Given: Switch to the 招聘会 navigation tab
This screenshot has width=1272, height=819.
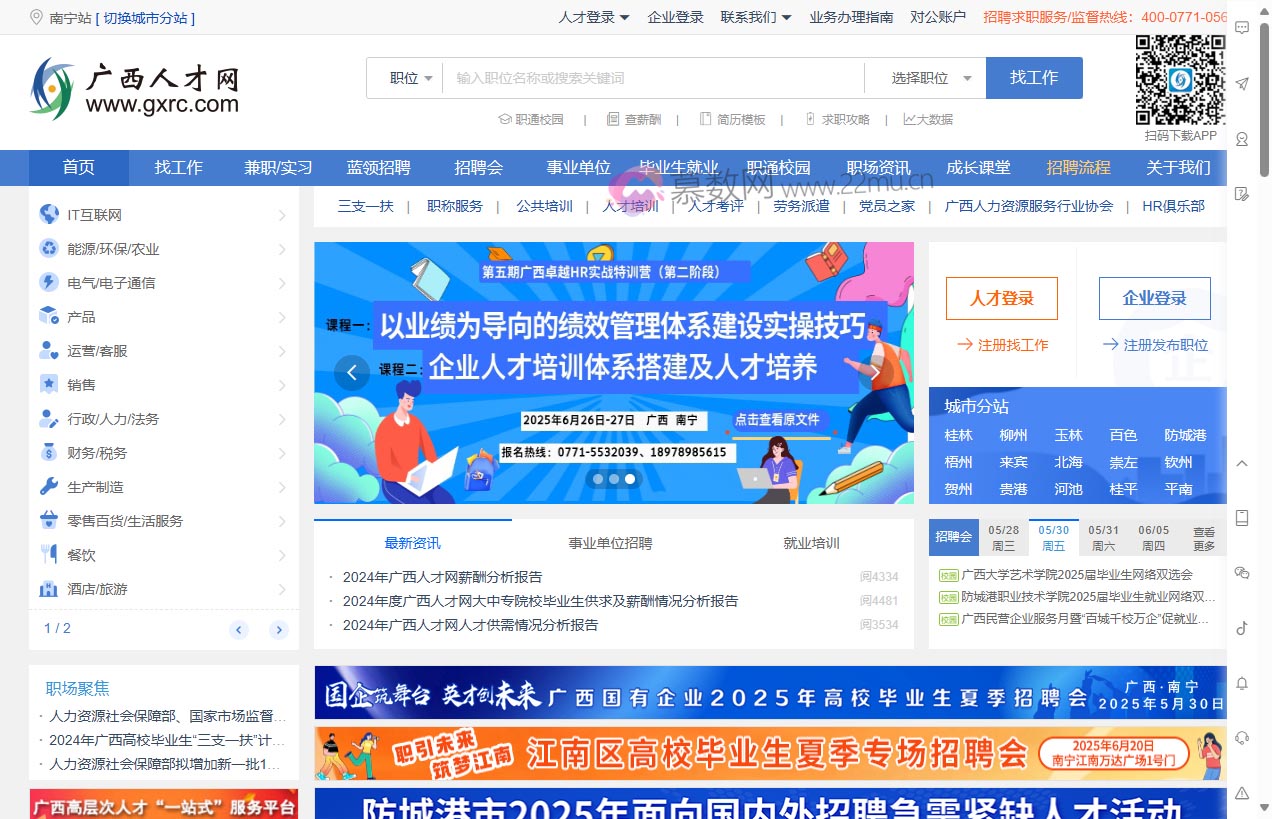Looking at the screenshot, I should 478,168.
